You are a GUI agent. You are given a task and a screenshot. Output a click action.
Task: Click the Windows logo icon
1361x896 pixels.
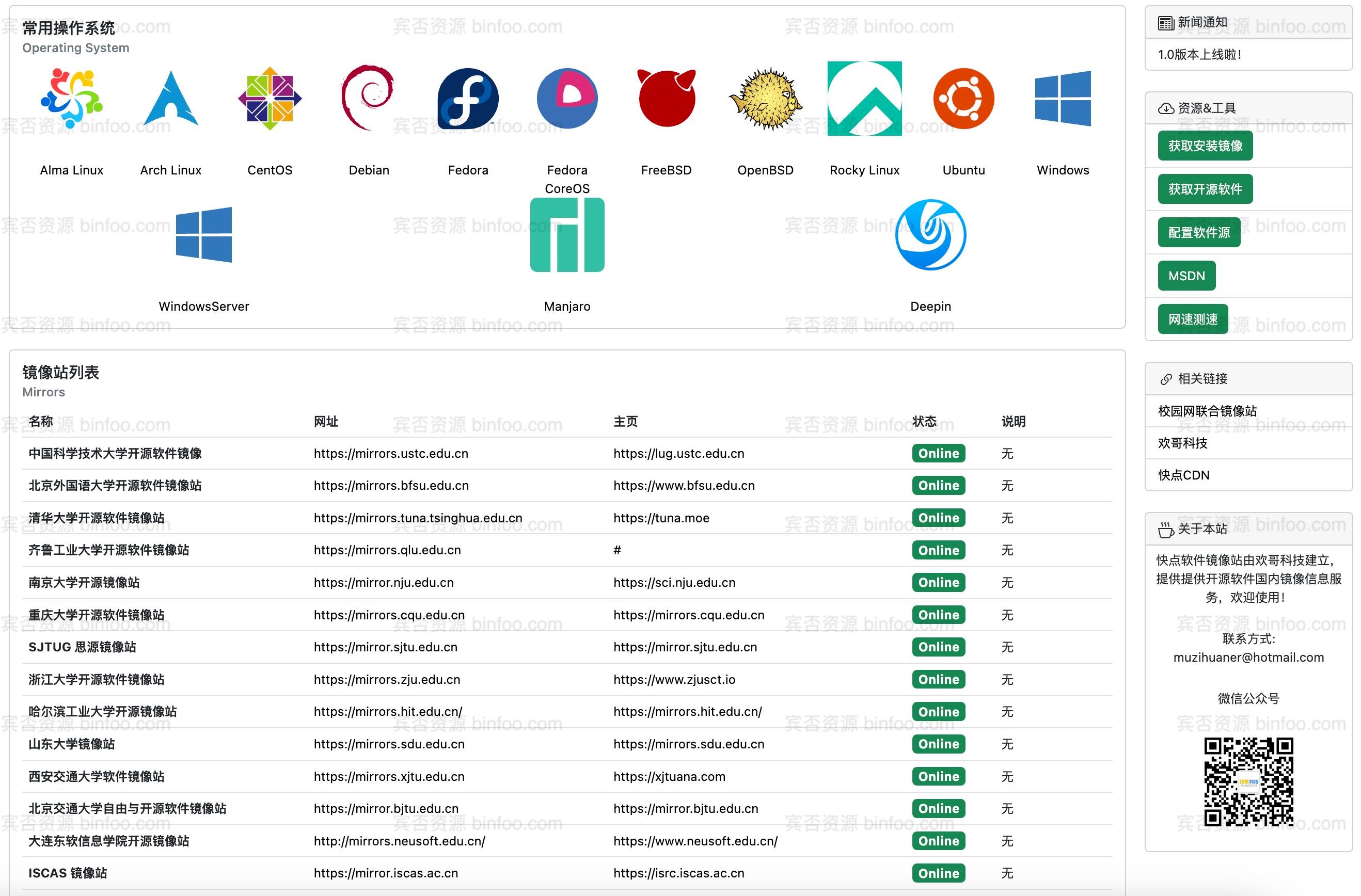(x=1063, y=99)
